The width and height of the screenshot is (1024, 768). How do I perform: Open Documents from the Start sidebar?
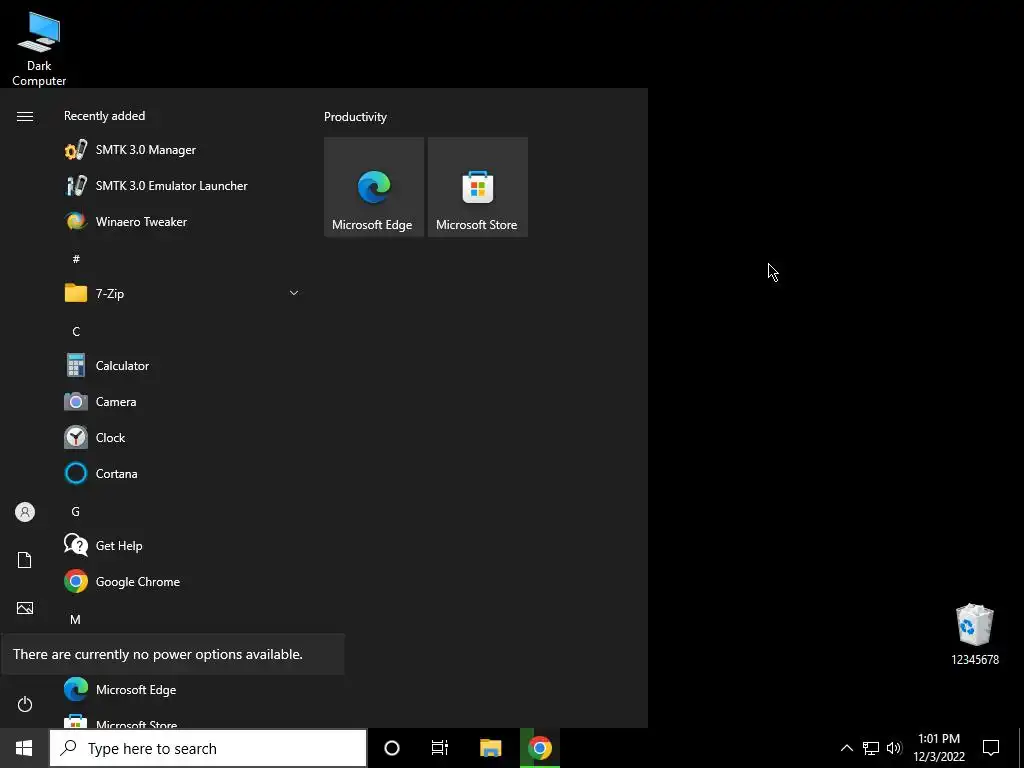[x=25, y=560]
